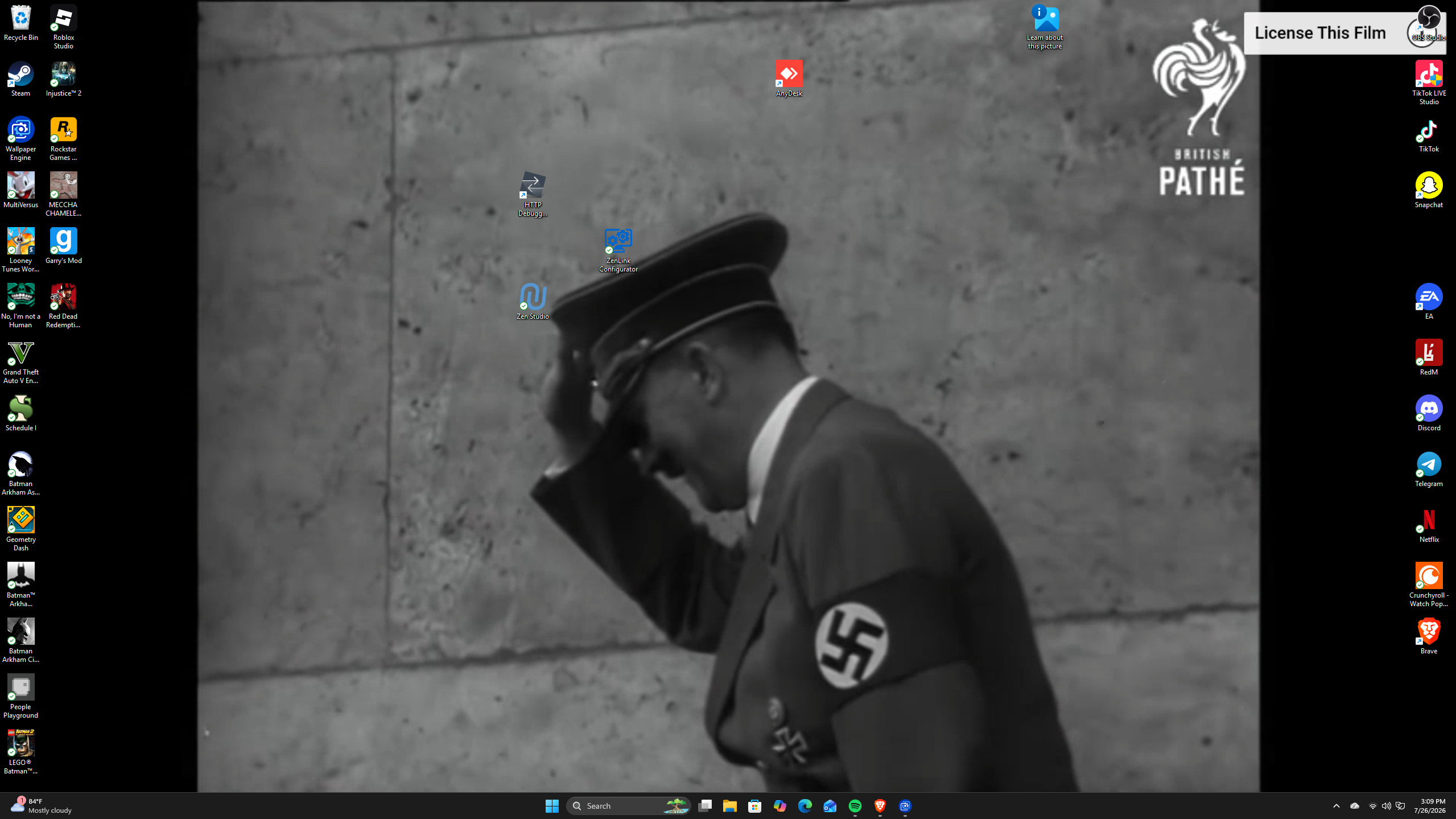Click the OneDrive cloud tray icon
1456x819 pixels.
coord(1355,806)
